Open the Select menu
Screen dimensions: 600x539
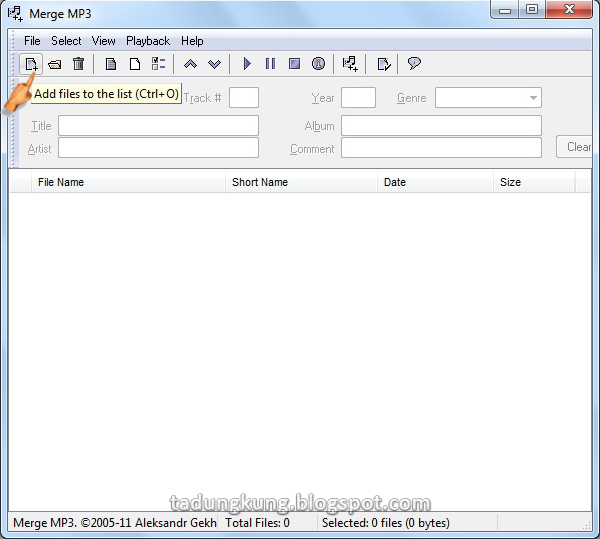pyautogui.click(x=66, y=41)
